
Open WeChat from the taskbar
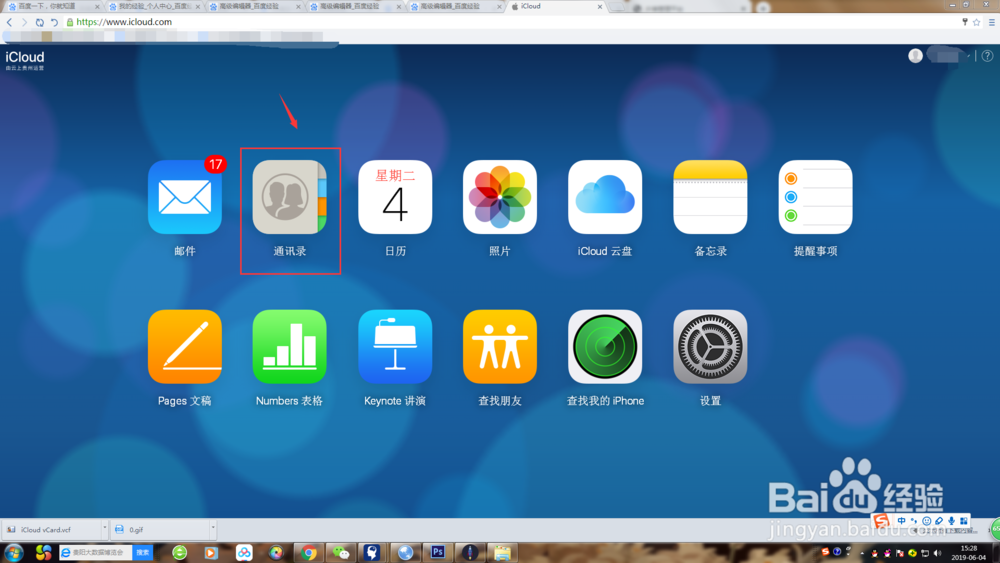[x=341, y=553]
